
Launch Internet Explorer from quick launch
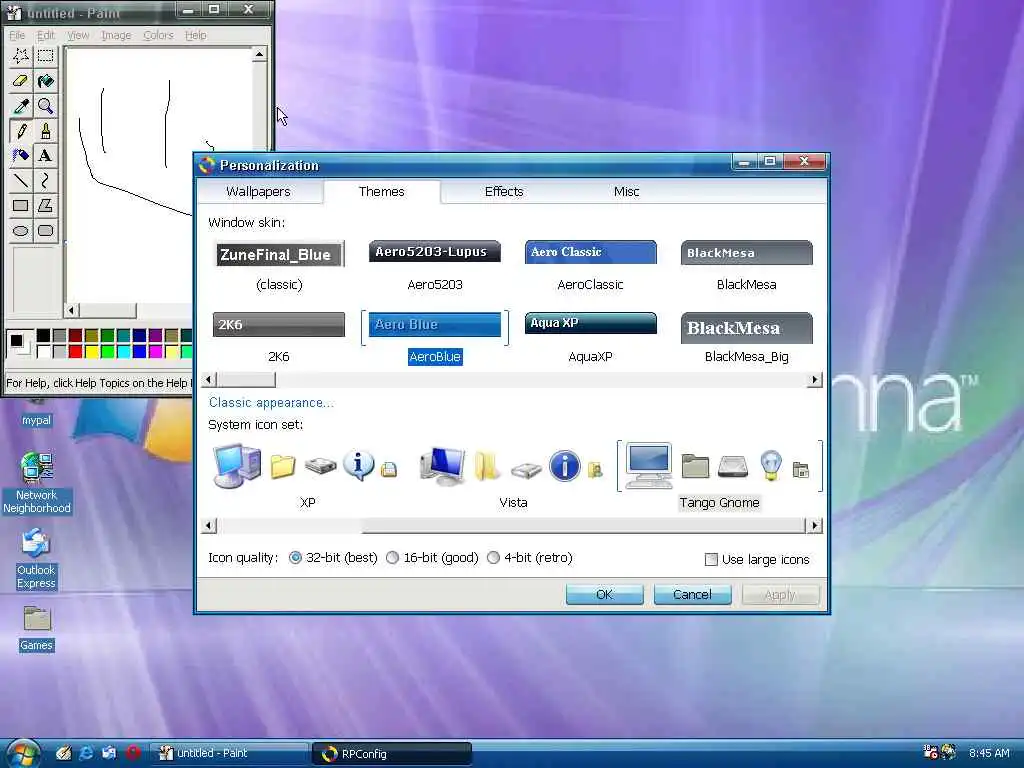86,753
